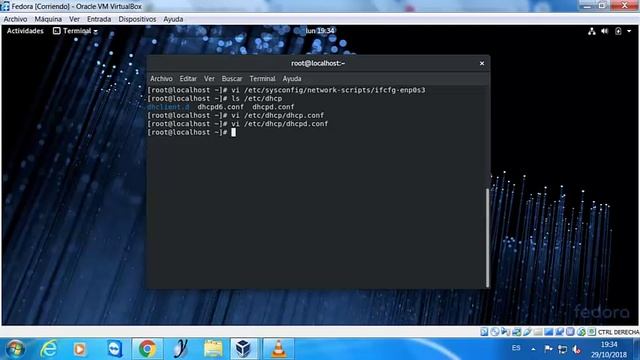Open Actividades overview

(25, 31)
